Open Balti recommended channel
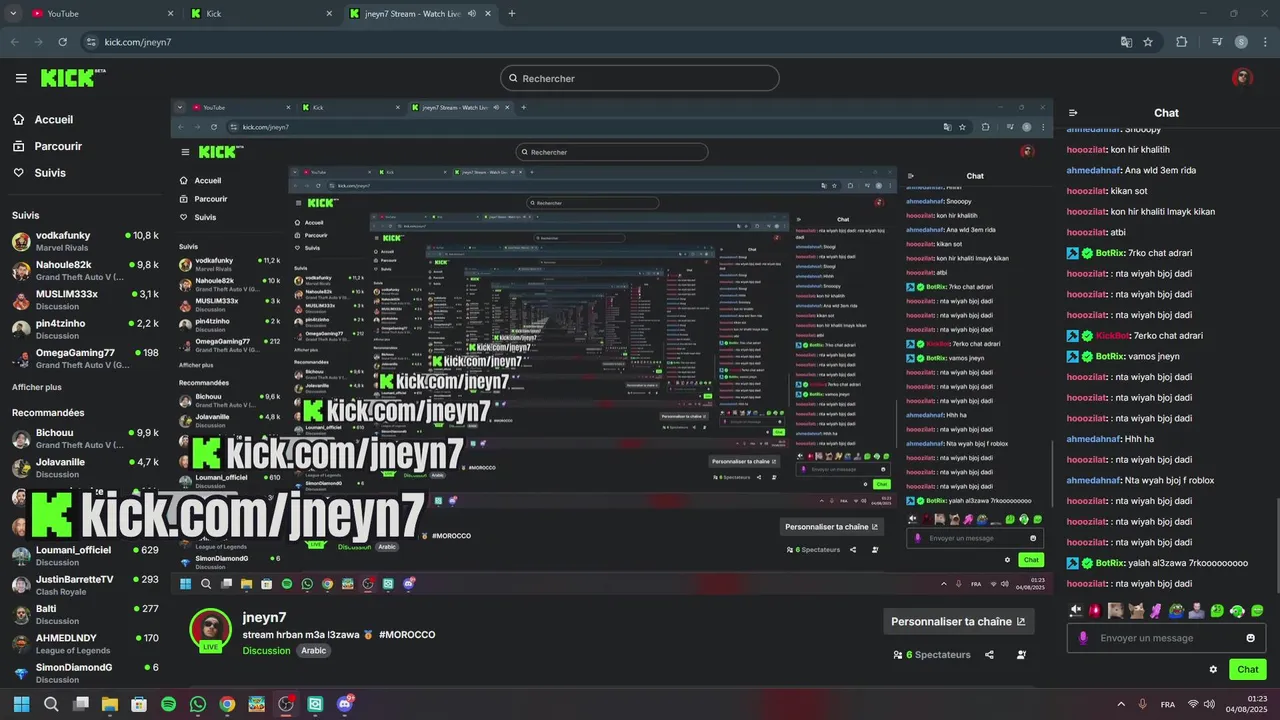The height and width of the screenshot is (720, 1280). [85, 614]
